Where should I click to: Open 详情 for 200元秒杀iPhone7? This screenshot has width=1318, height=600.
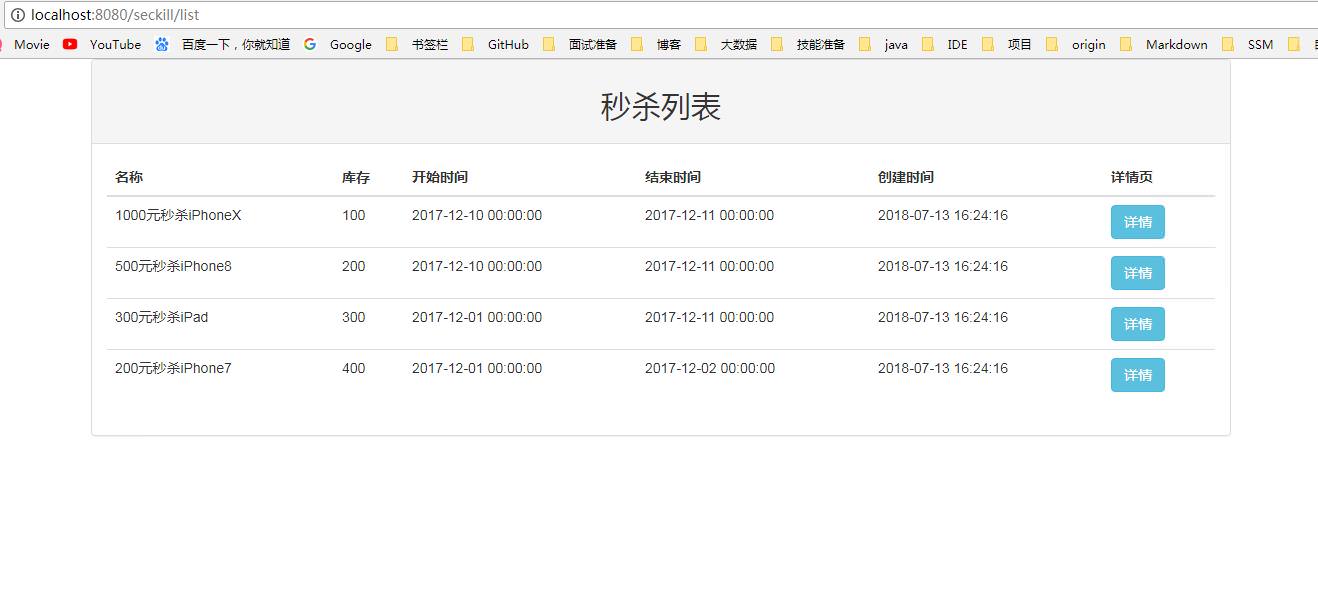(x=1138, y=375)
